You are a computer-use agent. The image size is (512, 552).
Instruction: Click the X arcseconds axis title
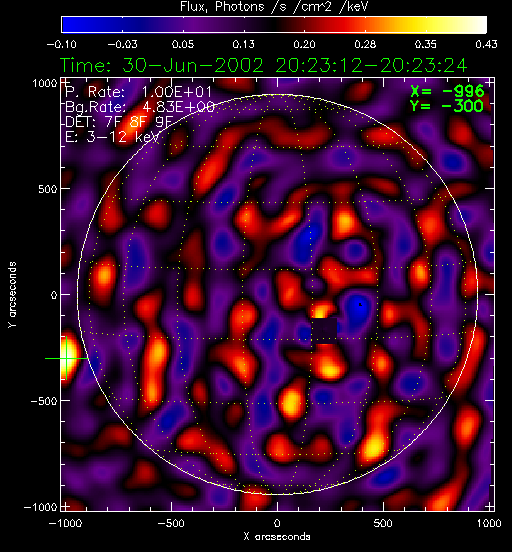[277, 537]
